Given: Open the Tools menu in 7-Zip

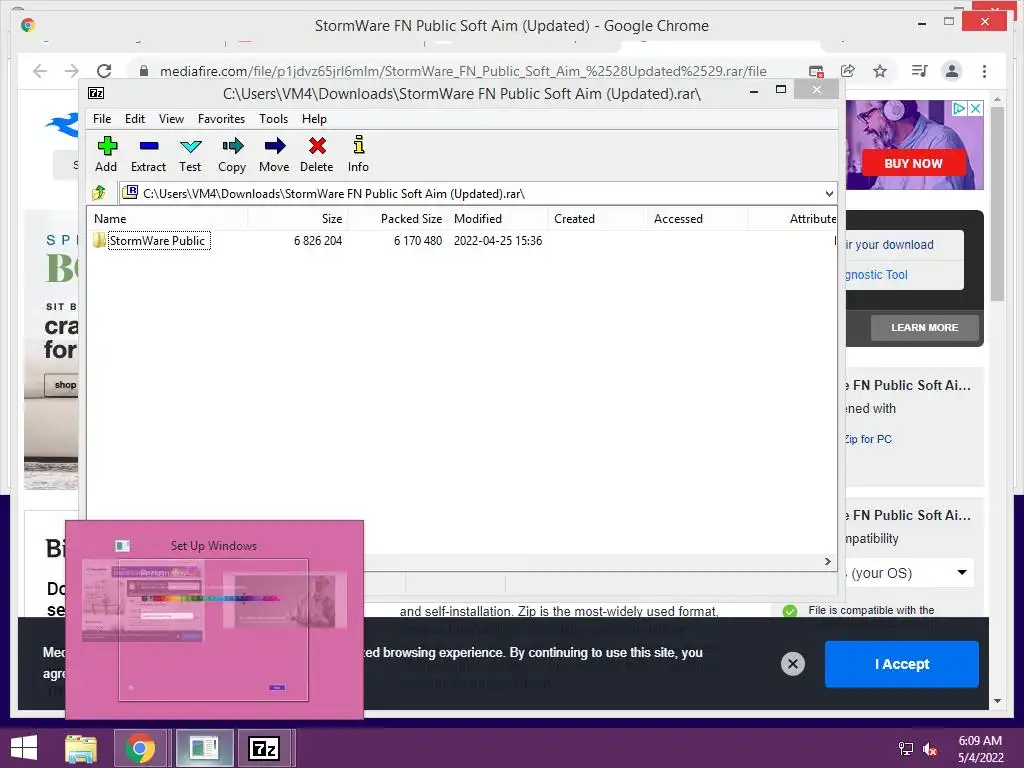Looking at the screenshot, I should [x=273, y=119].
